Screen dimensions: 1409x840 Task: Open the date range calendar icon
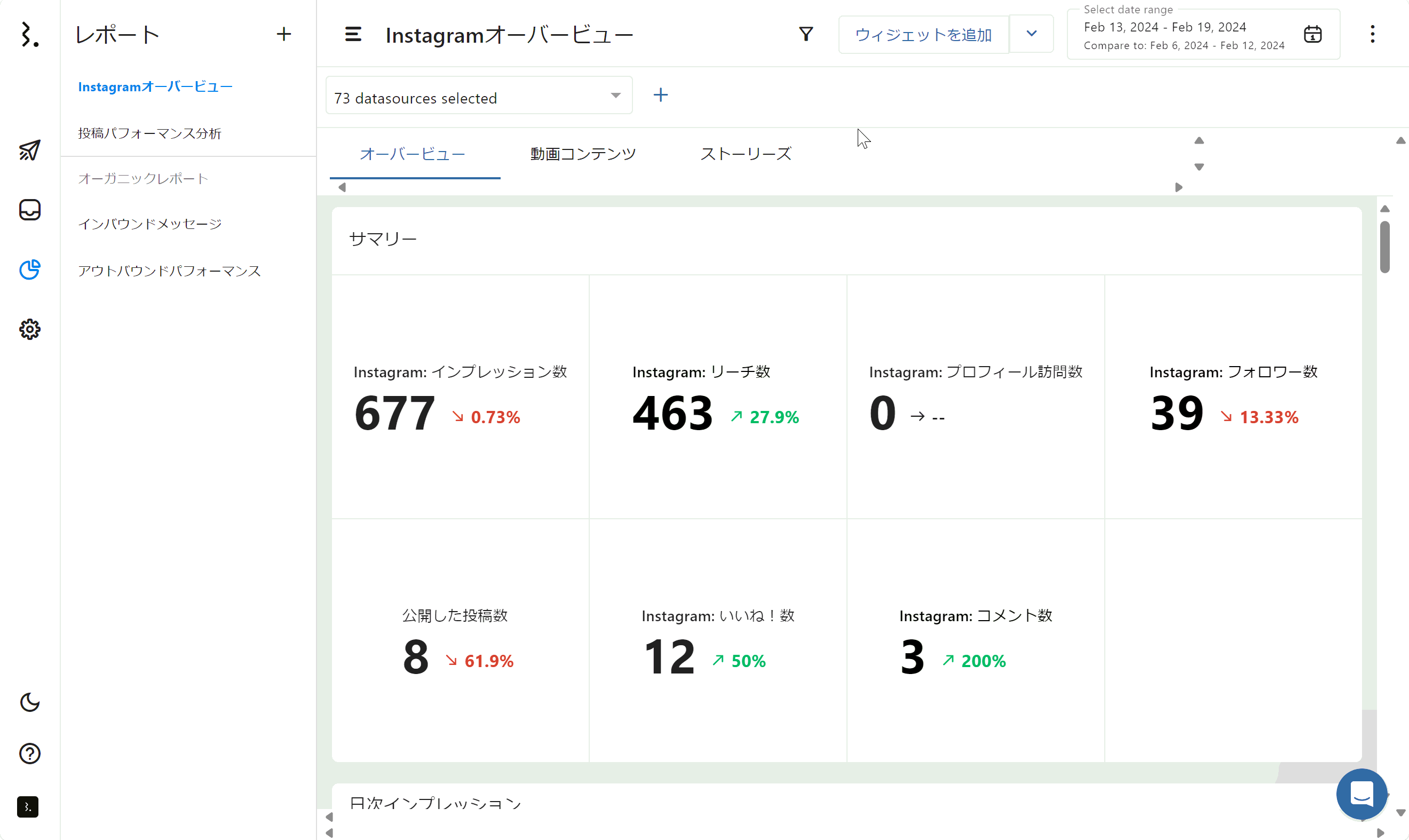pyautogui.click(x=1312, y=35)
